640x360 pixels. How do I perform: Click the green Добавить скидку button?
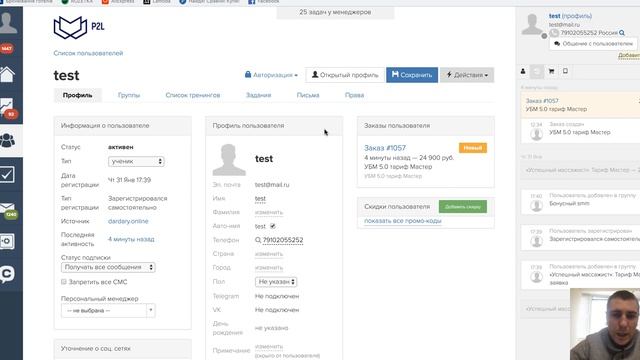pyautogui.click(x=463, y=207)
